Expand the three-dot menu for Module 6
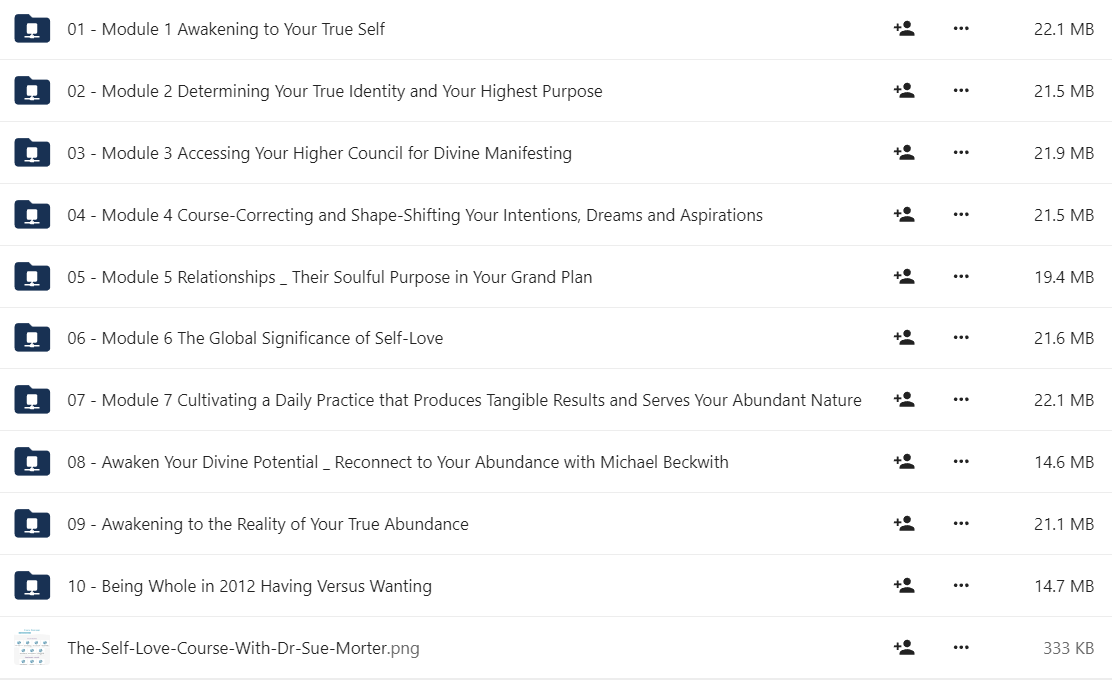The width and height of the screenshot is (1112, 681). point(961,338)
